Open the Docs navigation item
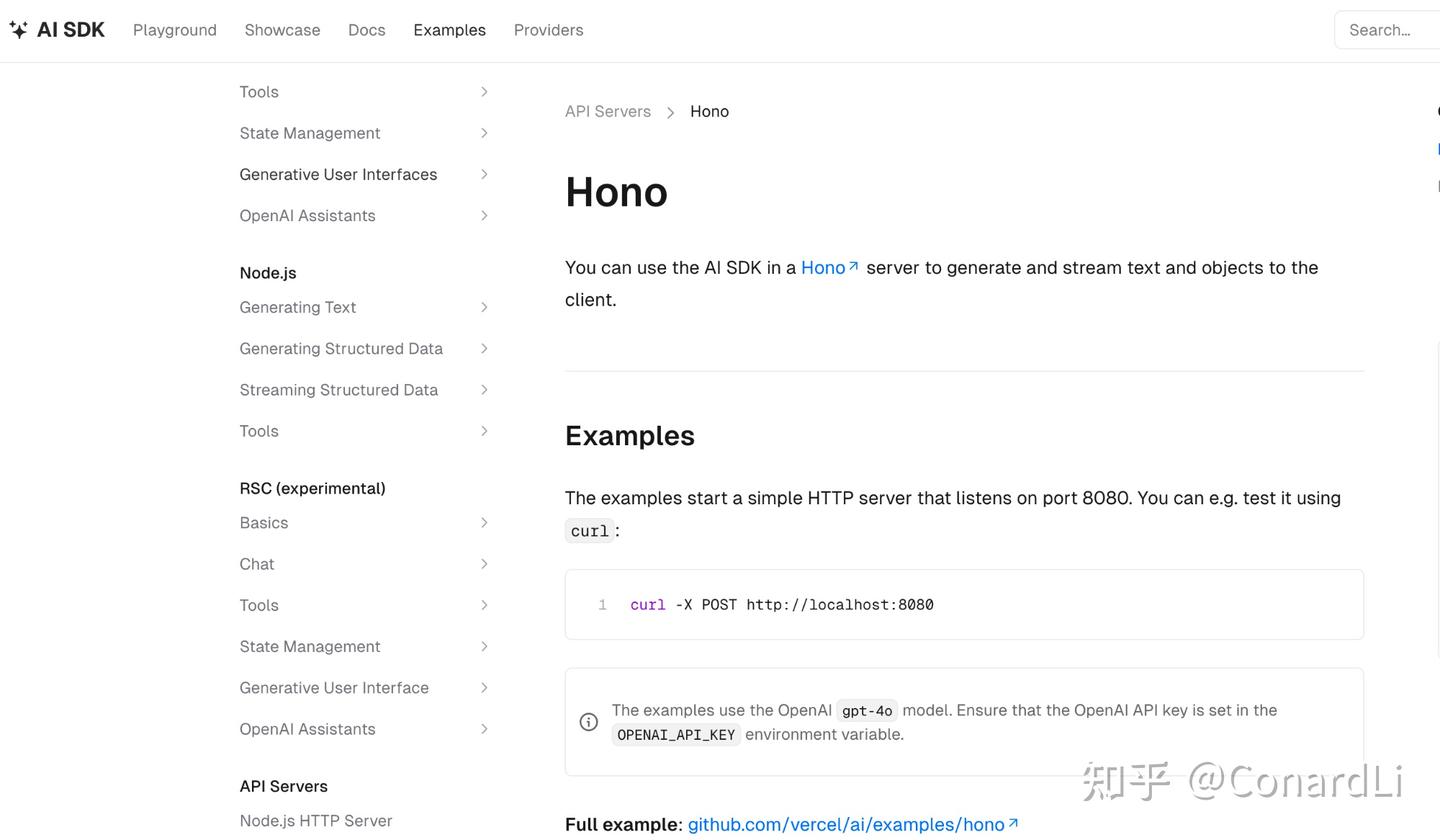Viewport: 1440px width, 840px height. (366, 29)
